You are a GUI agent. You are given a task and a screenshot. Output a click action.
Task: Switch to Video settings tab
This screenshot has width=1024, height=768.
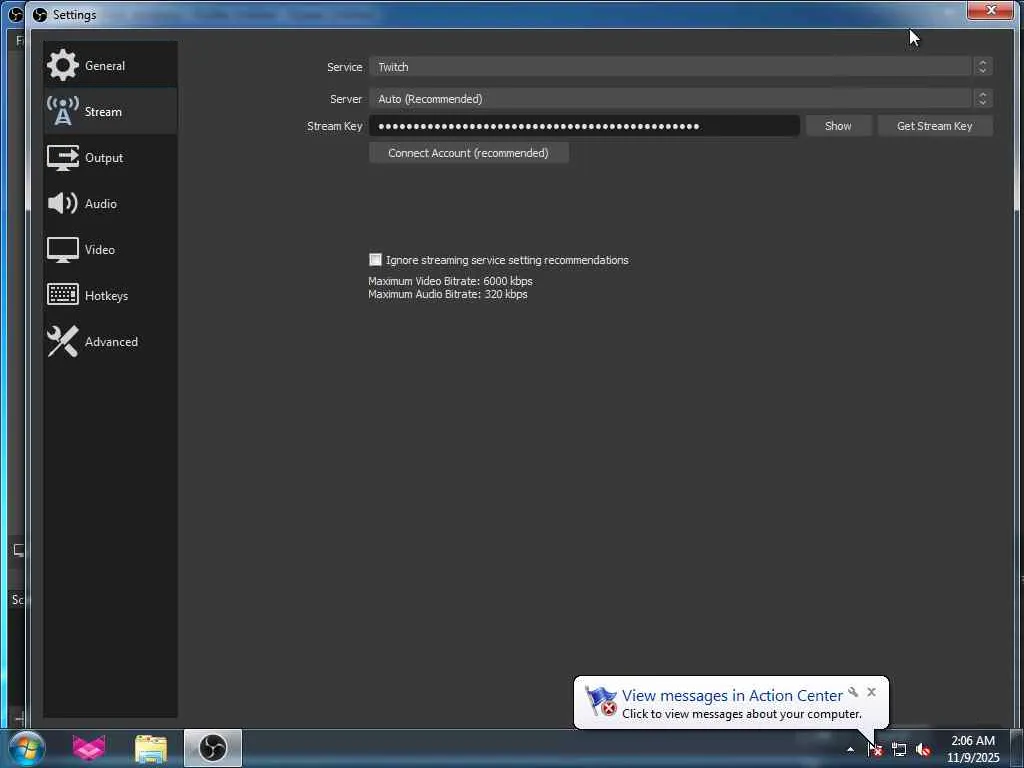tap(110, 249)
